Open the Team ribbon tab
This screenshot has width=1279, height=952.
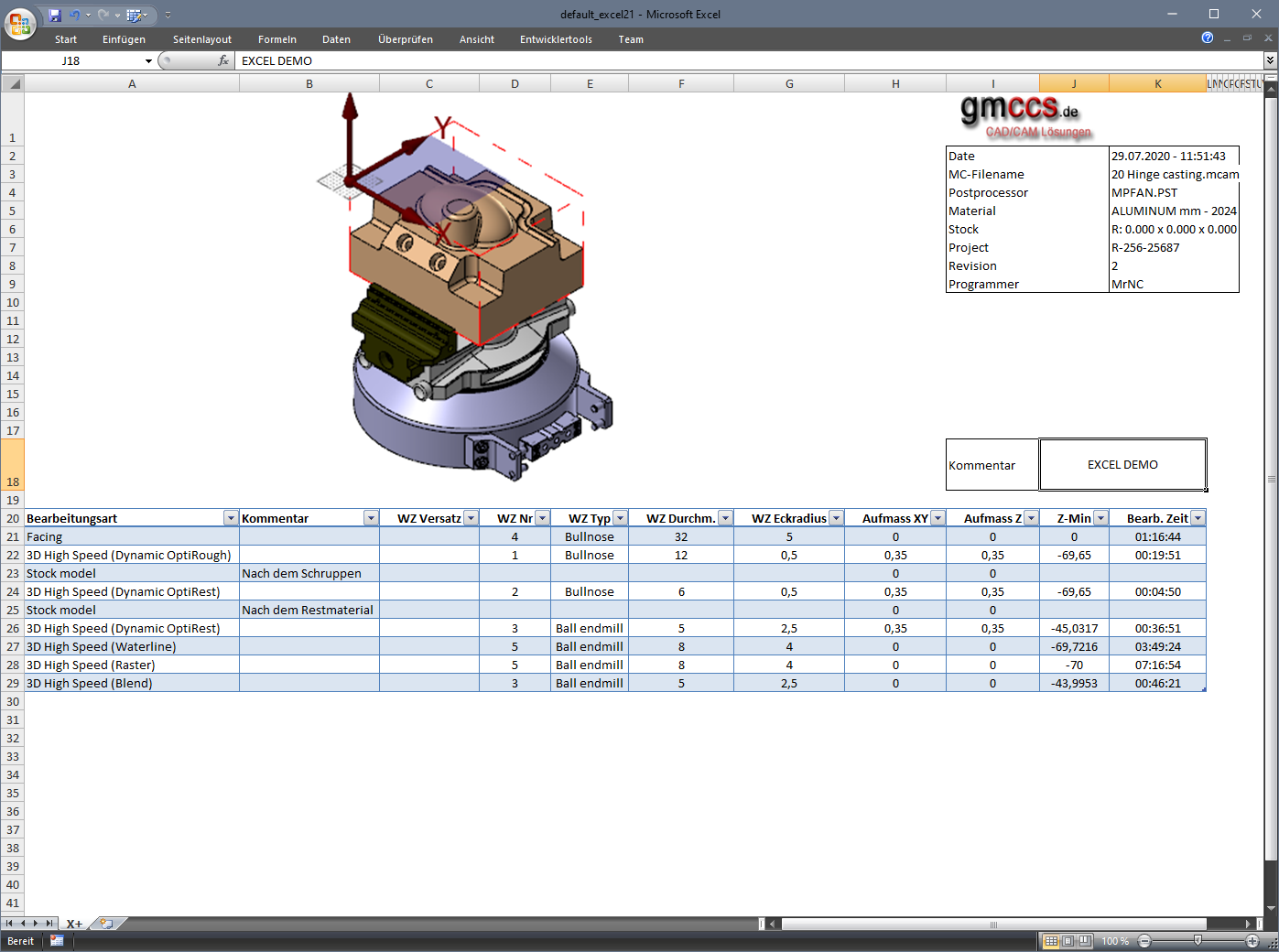point(631,39)
